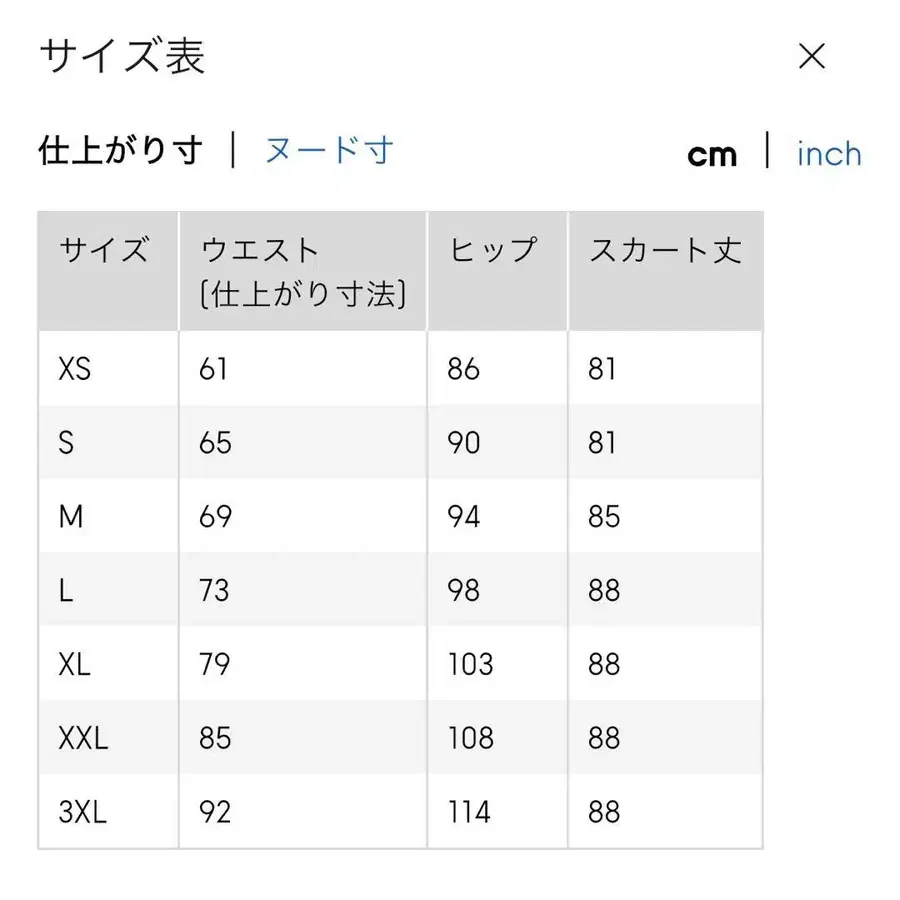Select the 仕上がり寸 measurement tab
This screenshot has height=900, width=900.
pos(119,149)
